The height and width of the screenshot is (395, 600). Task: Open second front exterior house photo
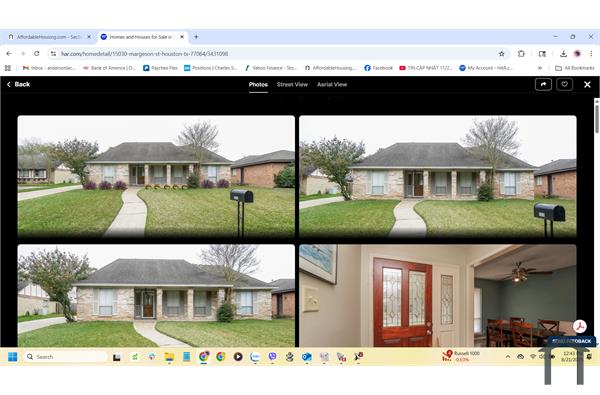tap(438, 177)
